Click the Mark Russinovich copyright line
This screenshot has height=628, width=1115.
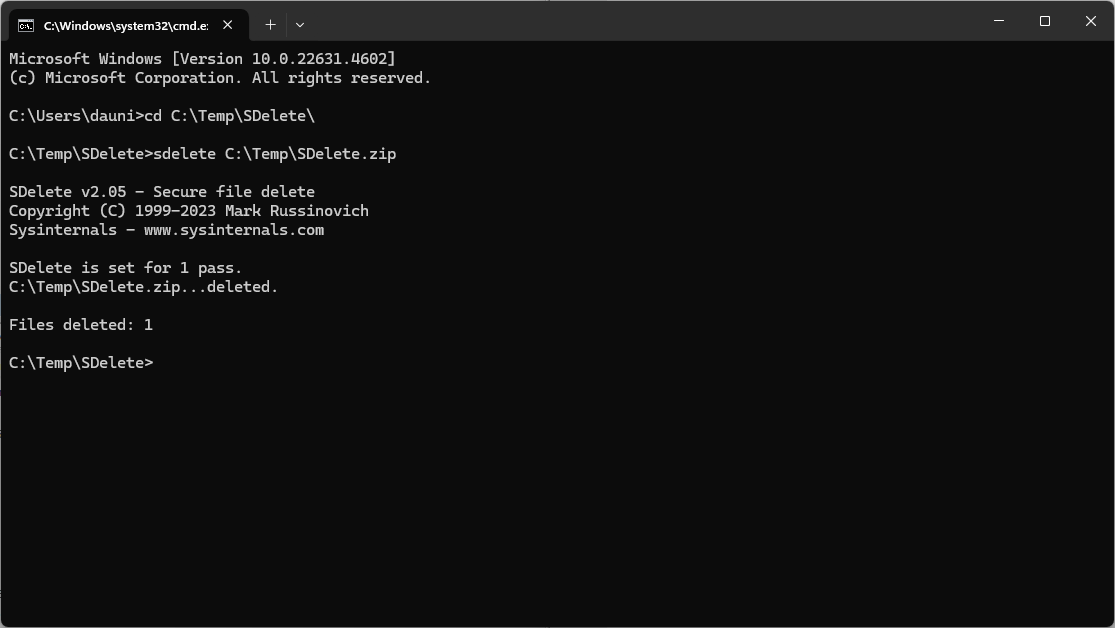(x=188, y=211)
